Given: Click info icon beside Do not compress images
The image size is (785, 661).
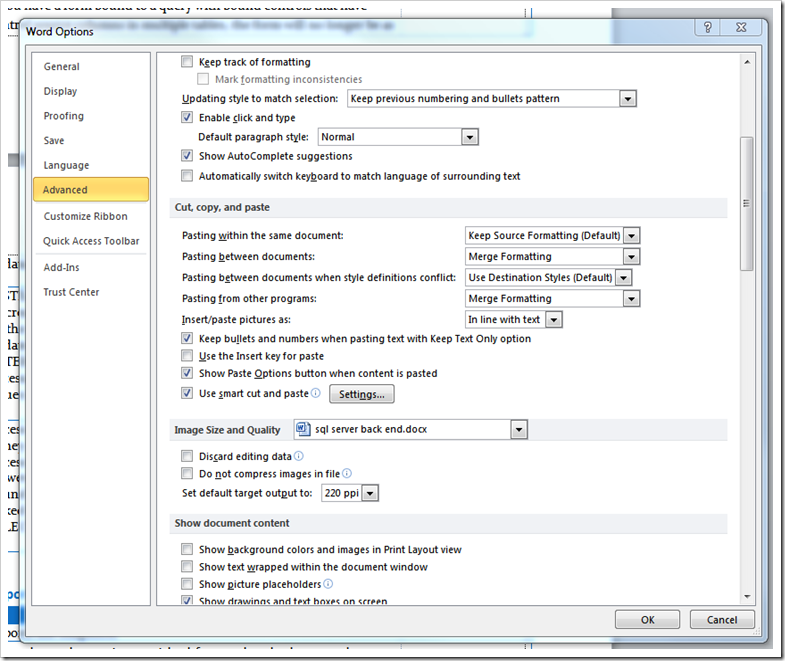Looking at the screenshot, I should click(x=346, y=473).
